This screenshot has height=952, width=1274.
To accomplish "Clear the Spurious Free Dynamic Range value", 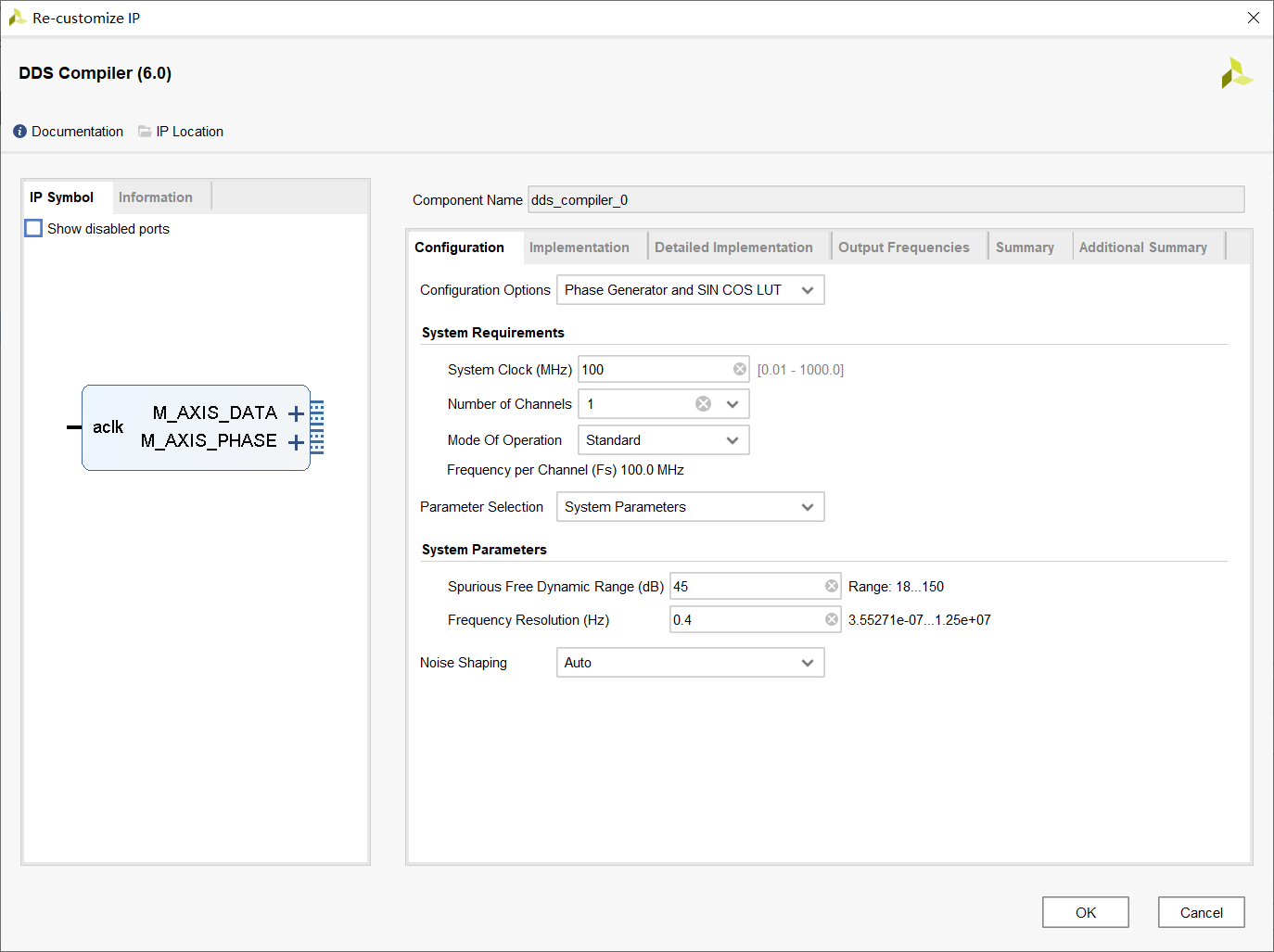I will [x=832, y=586].
